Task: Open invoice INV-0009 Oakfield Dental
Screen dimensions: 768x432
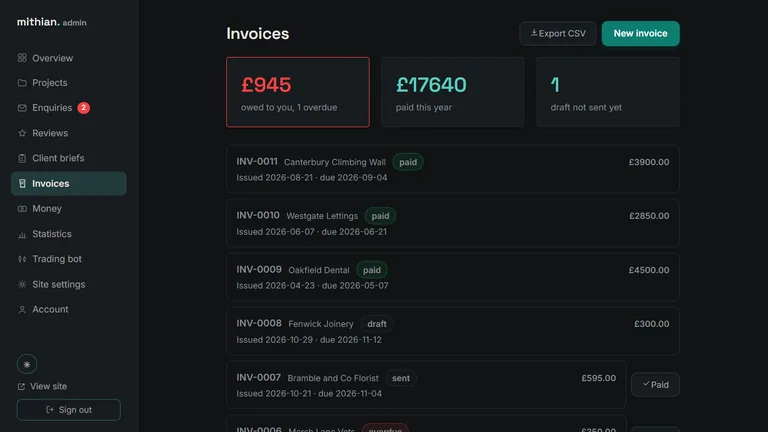Action: coord(453,277)
